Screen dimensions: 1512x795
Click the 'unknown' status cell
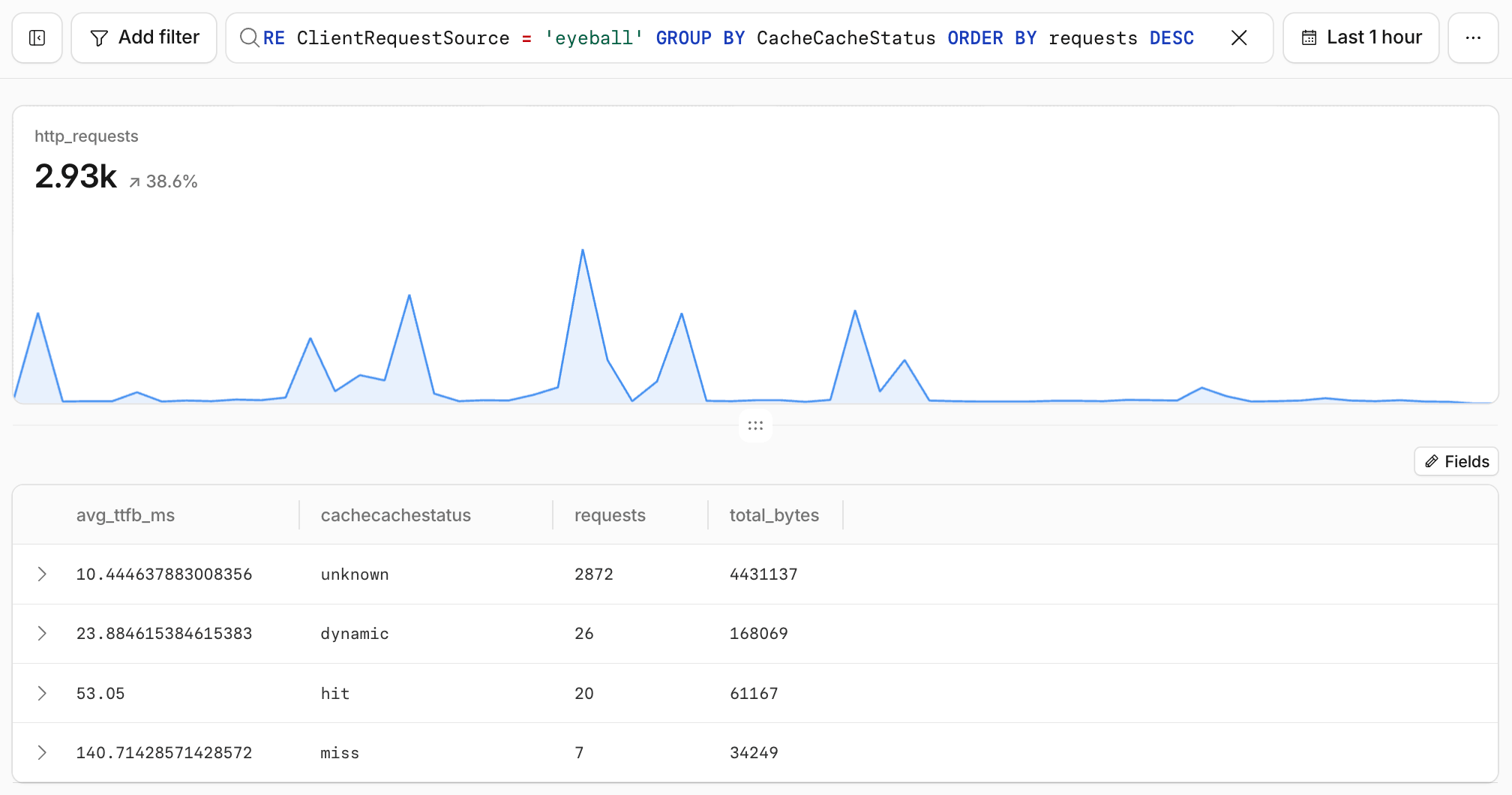[355, 574]
